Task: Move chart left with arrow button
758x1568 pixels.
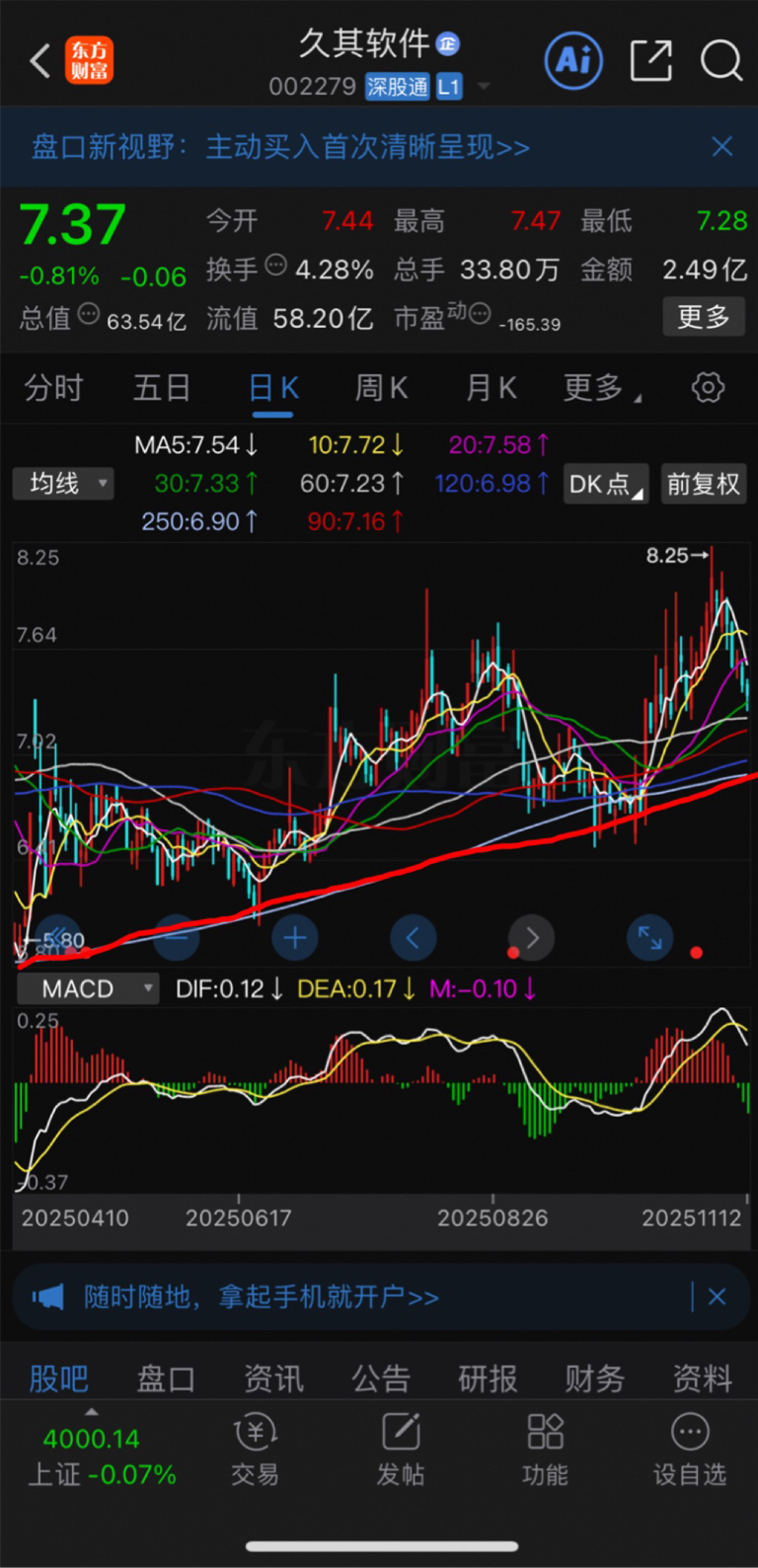Action: [x=413, y=938]
